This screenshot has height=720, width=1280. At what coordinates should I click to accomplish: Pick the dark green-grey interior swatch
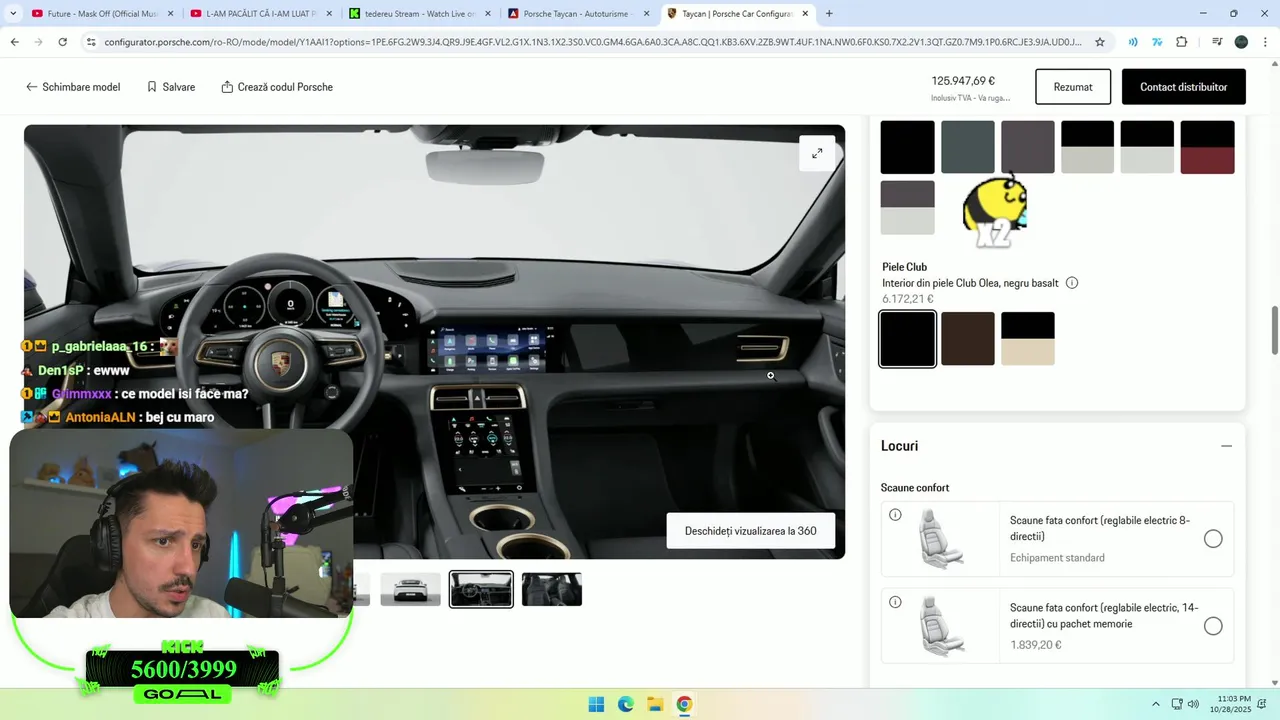(968, 147)
